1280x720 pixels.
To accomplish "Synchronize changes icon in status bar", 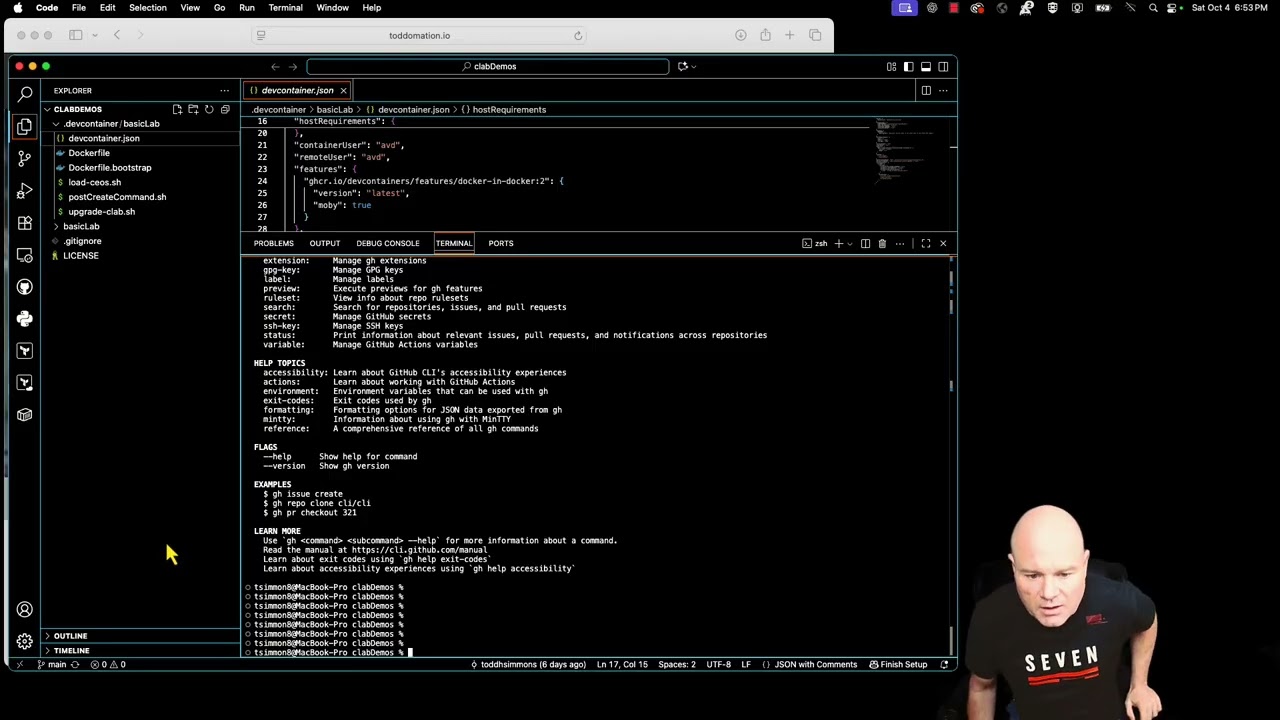I will [75, 664].
